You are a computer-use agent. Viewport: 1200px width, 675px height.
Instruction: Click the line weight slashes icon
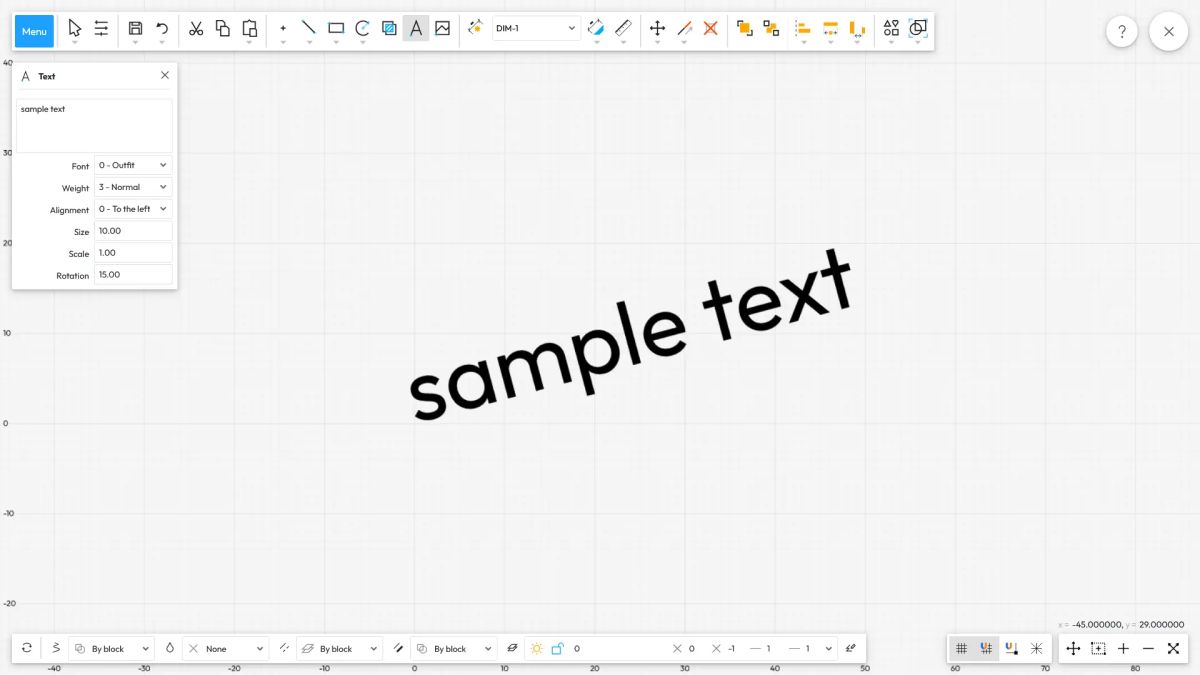pyautogui.click(x=398, y=648)
